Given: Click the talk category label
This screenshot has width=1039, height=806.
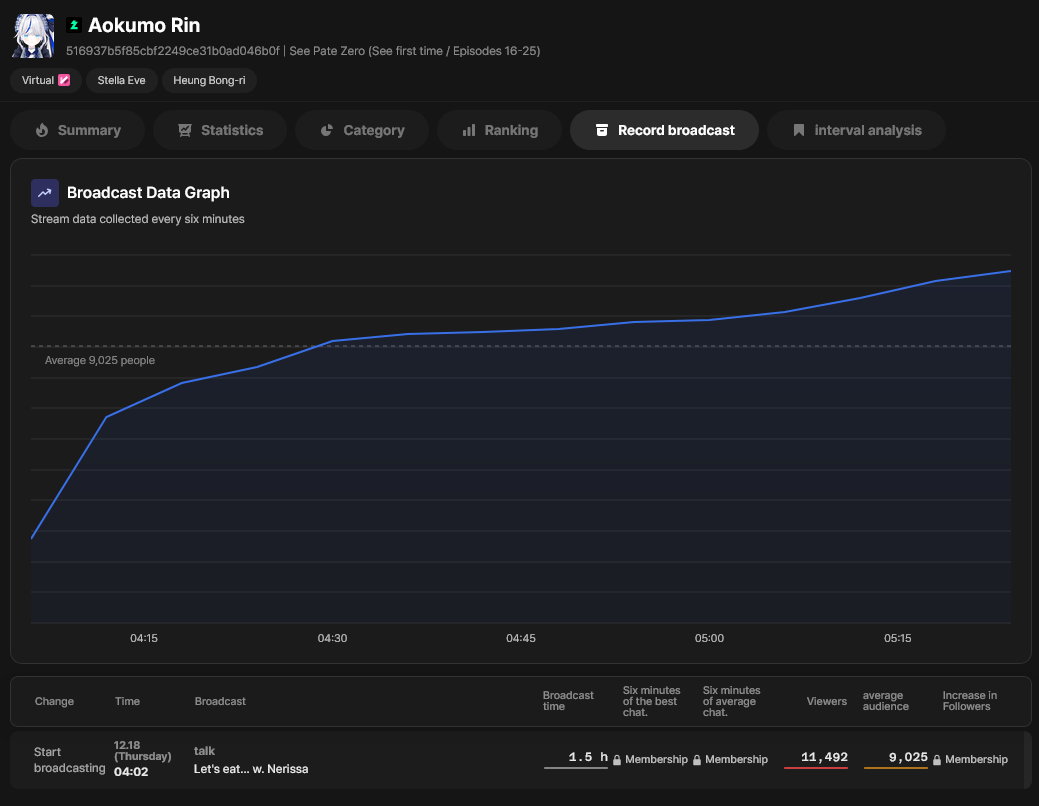Looking at the screenshot, I should point(204,751).
